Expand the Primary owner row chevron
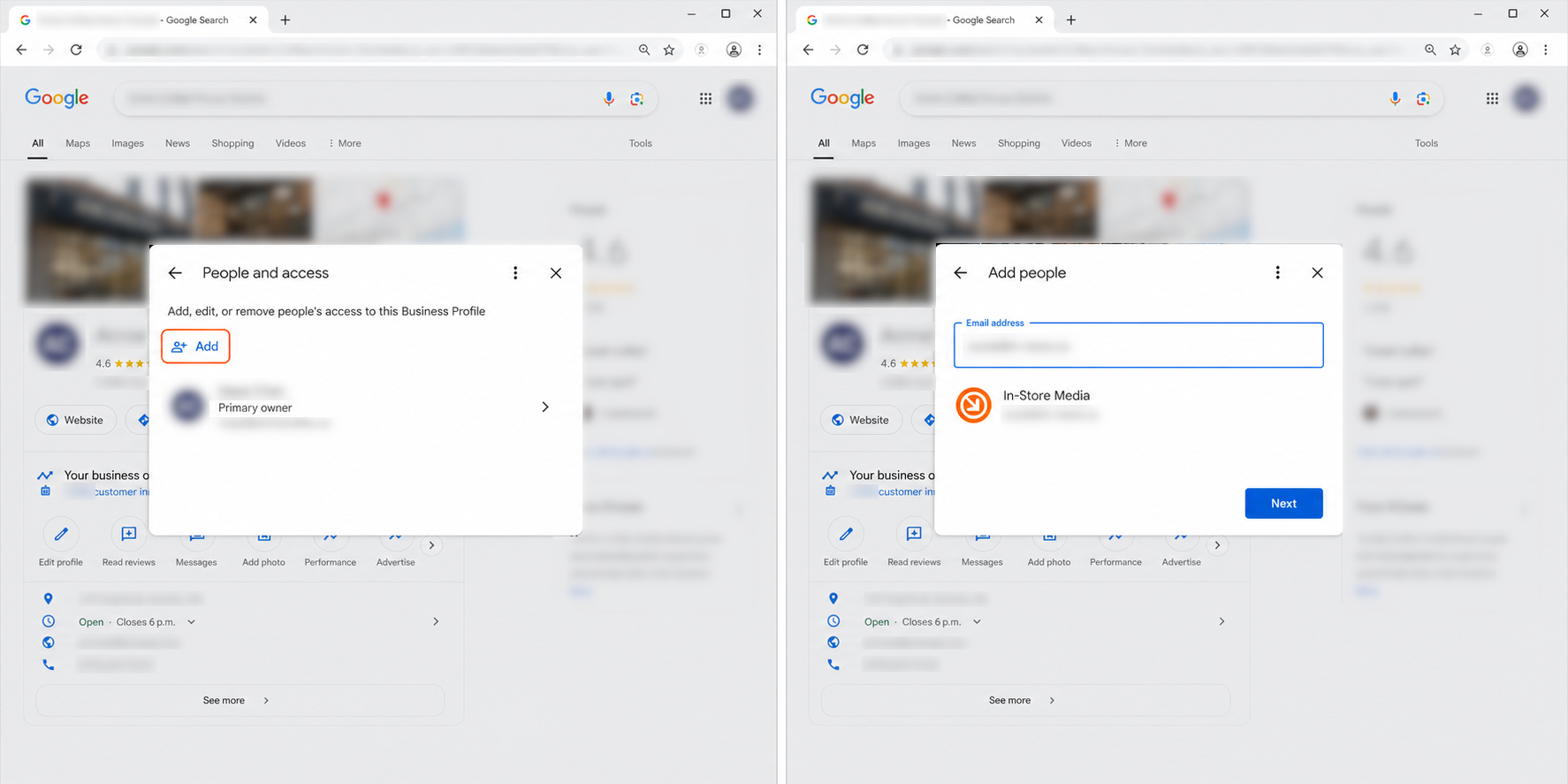 point(545,407)
